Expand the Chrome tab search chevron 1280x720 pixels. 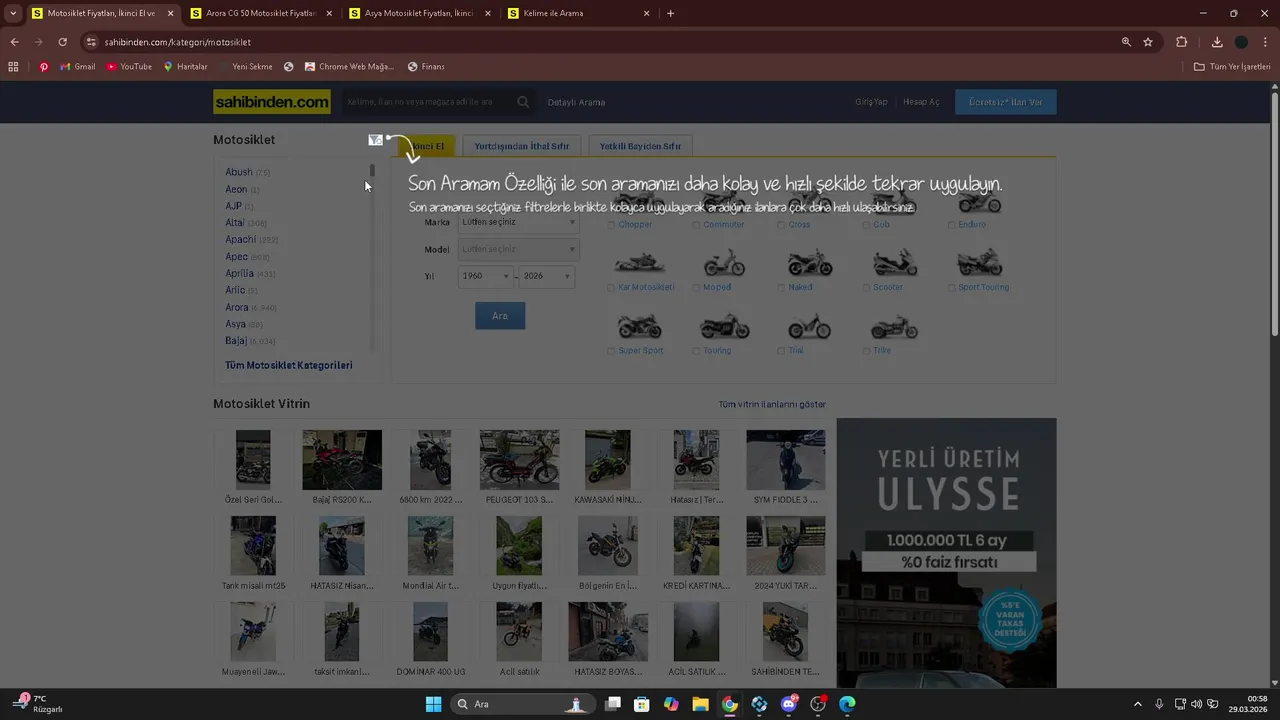click(13, 13)
